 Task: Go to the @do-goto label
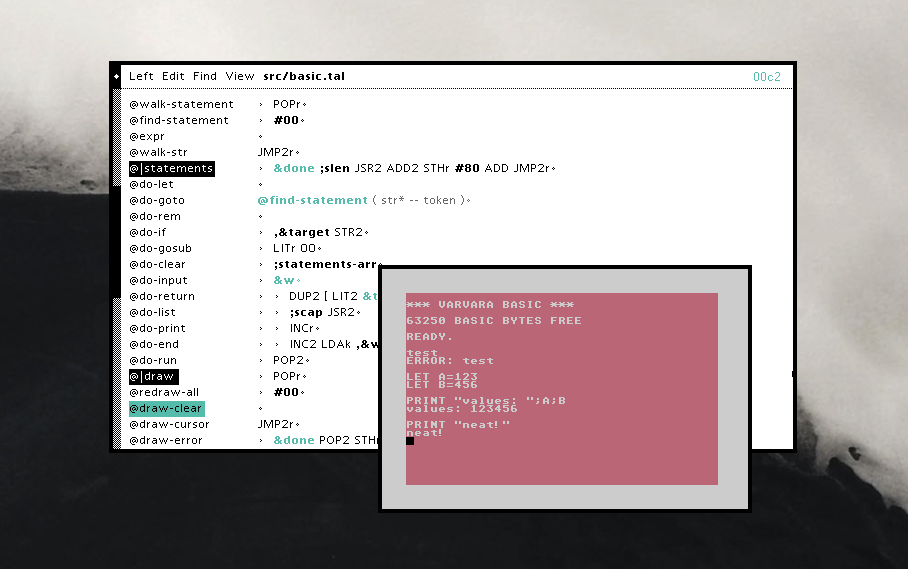click(x=157, y=200)
